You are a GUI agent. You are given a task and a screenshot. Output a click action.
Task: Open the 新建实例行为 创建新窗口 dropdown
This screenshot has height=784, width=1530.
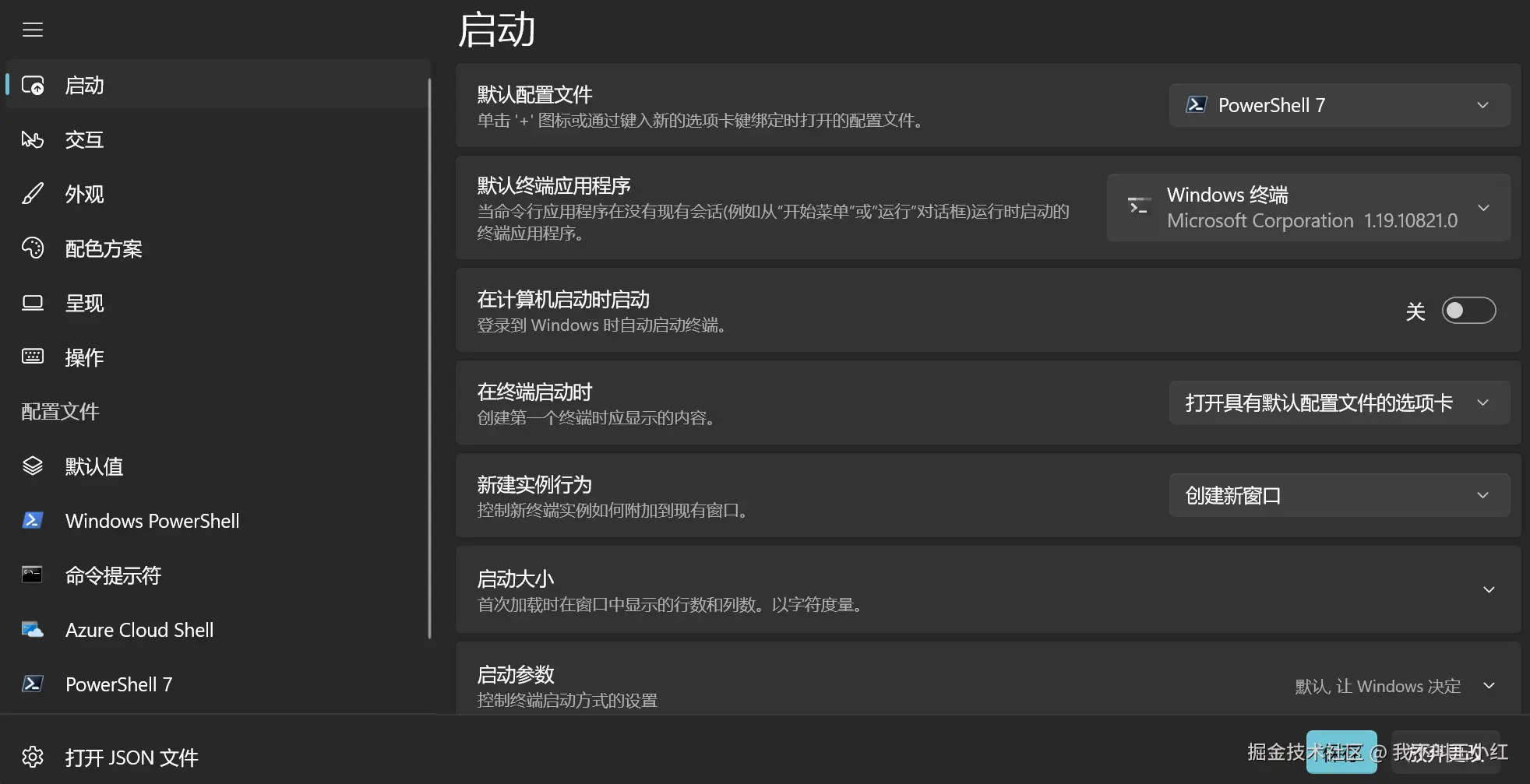[x=1339, y=495]
